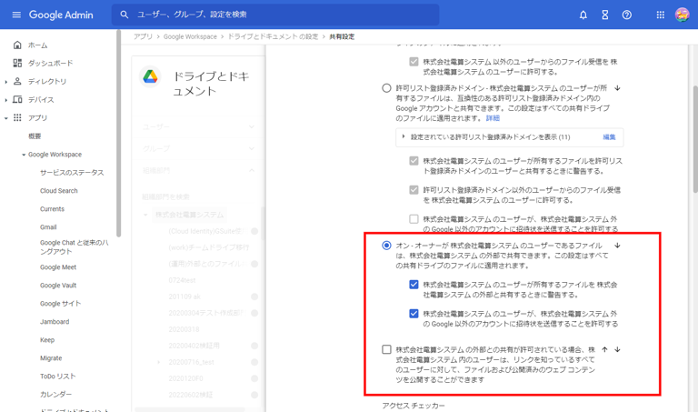Viewport: 698px width, 412px height.
Task: Go to ホーム in the sidebar
Action: tap(38, 45)
